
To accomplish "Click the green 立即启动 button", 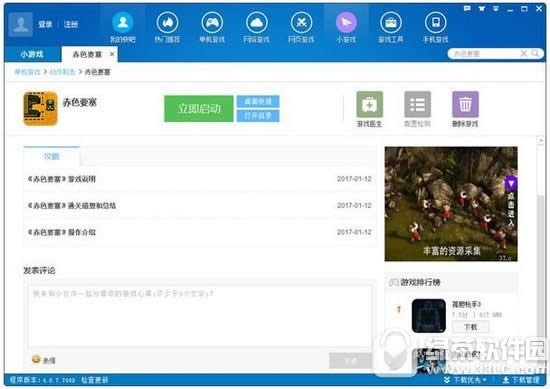I will click(x=199, y=109).
